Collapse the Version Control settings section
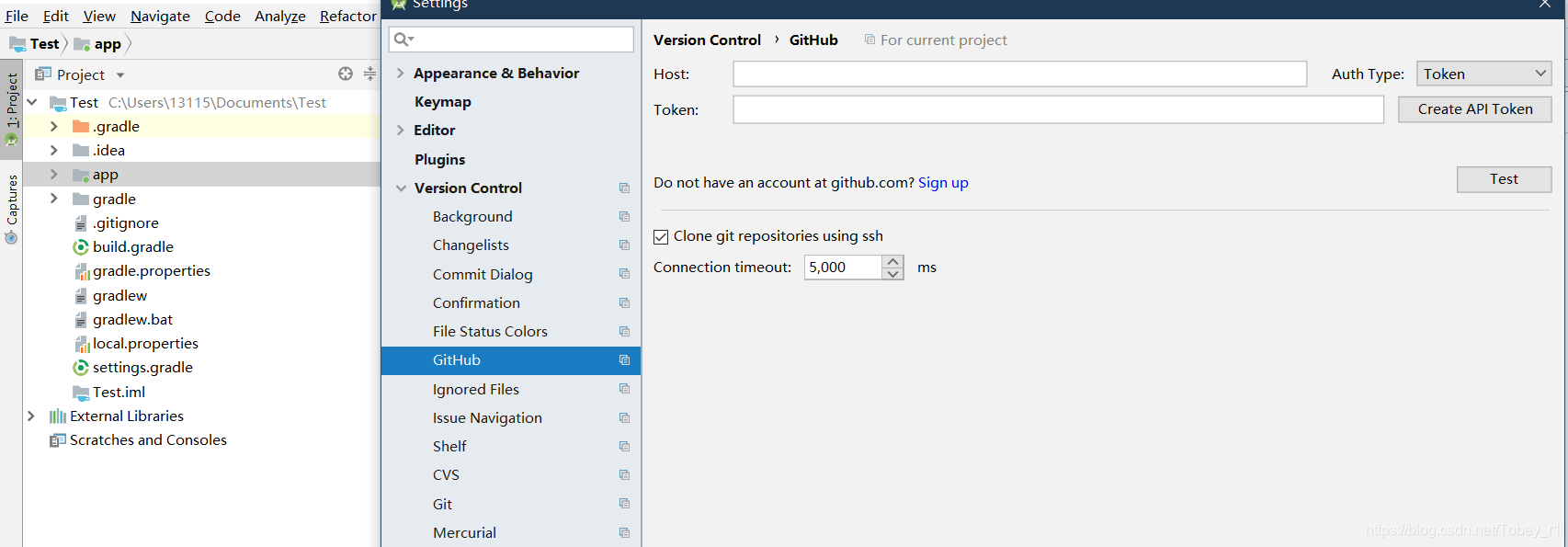This screenshot has height=547, width=1568. [401, 188]
